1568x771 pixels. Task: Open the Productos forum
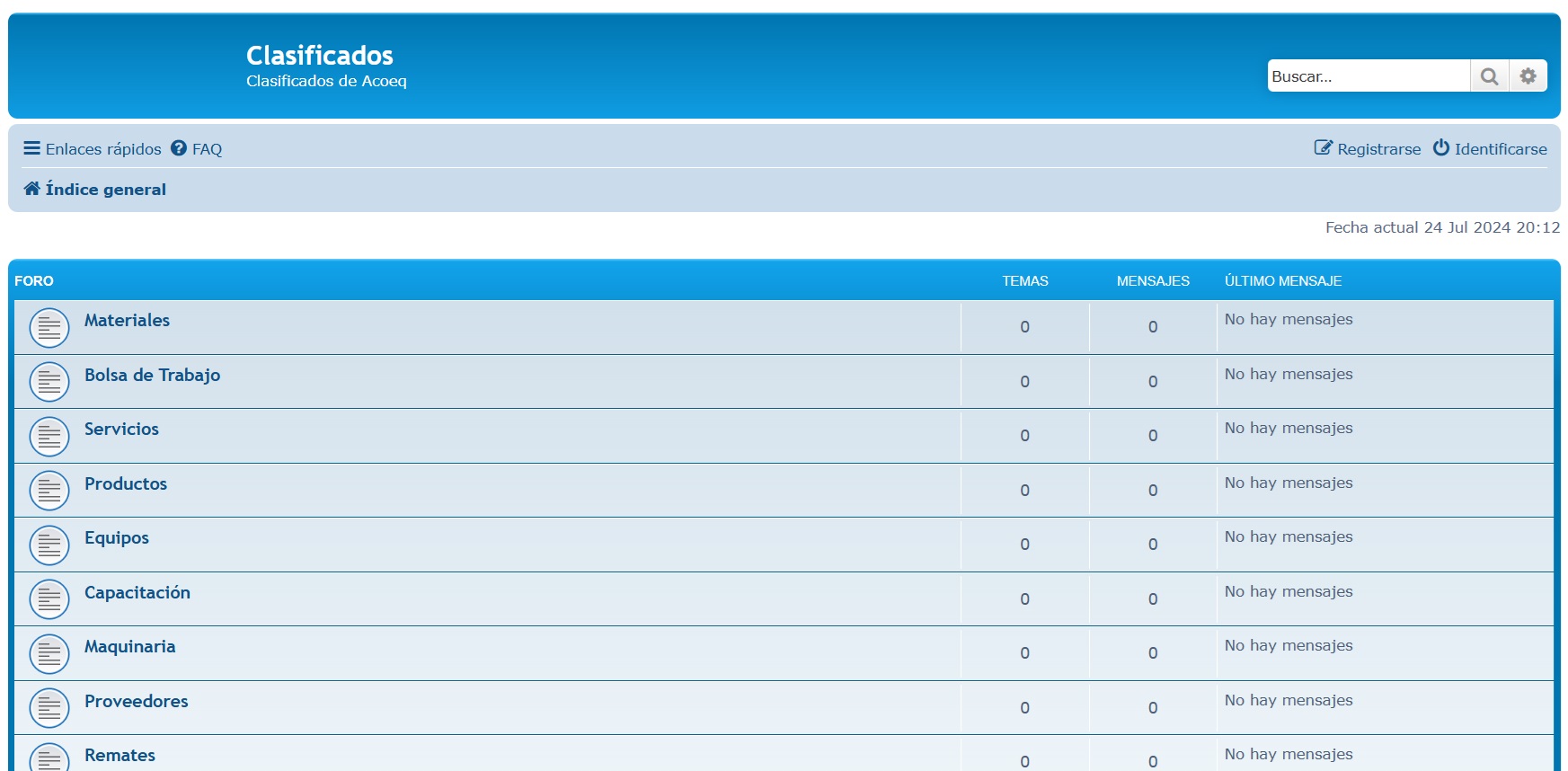tap(126, 483)
